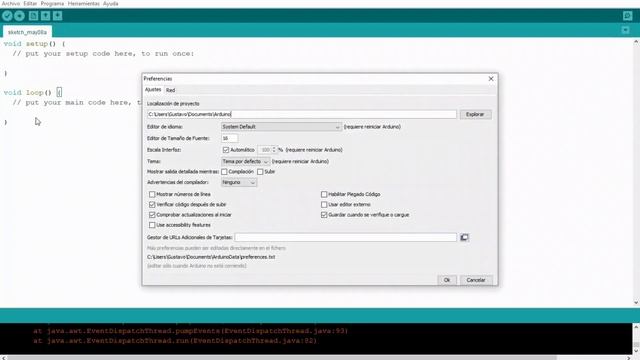
Task: Click the Cancelar button
Action: pos(476,280)
